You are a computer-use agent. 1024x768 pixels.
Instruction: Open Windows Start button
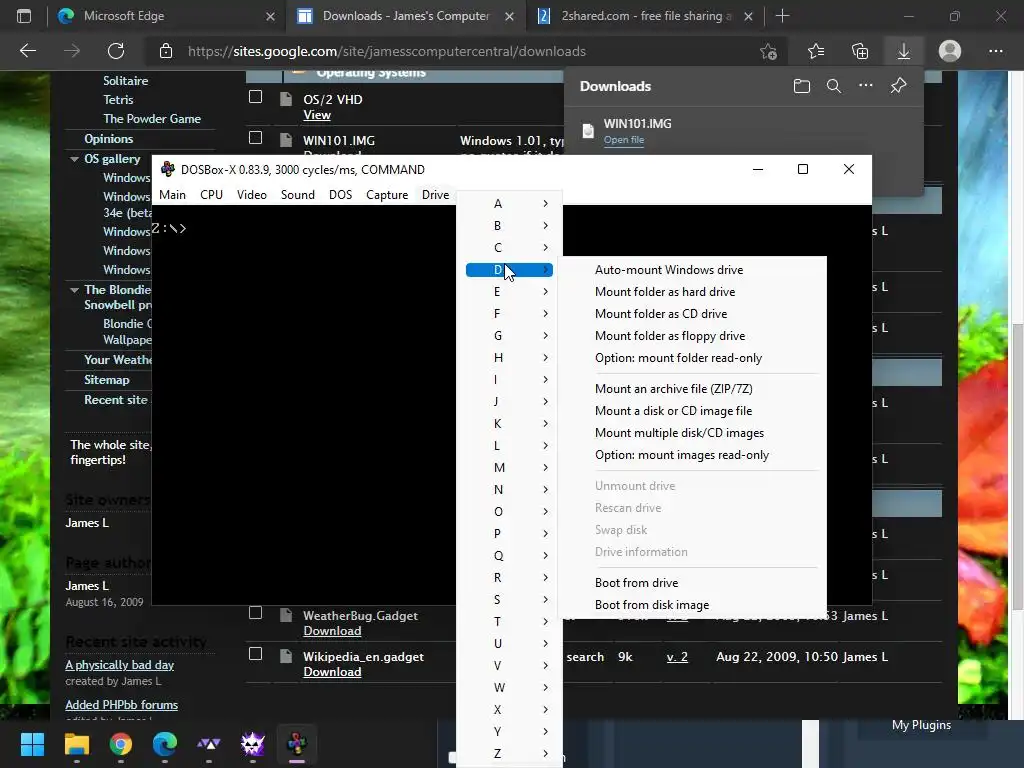point(32,744)
